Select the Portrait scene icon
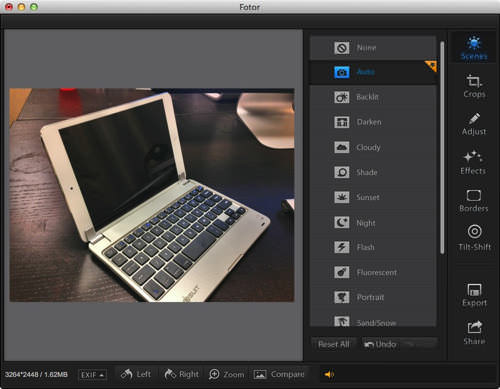The image size is (500, 389). coord(342,297)
